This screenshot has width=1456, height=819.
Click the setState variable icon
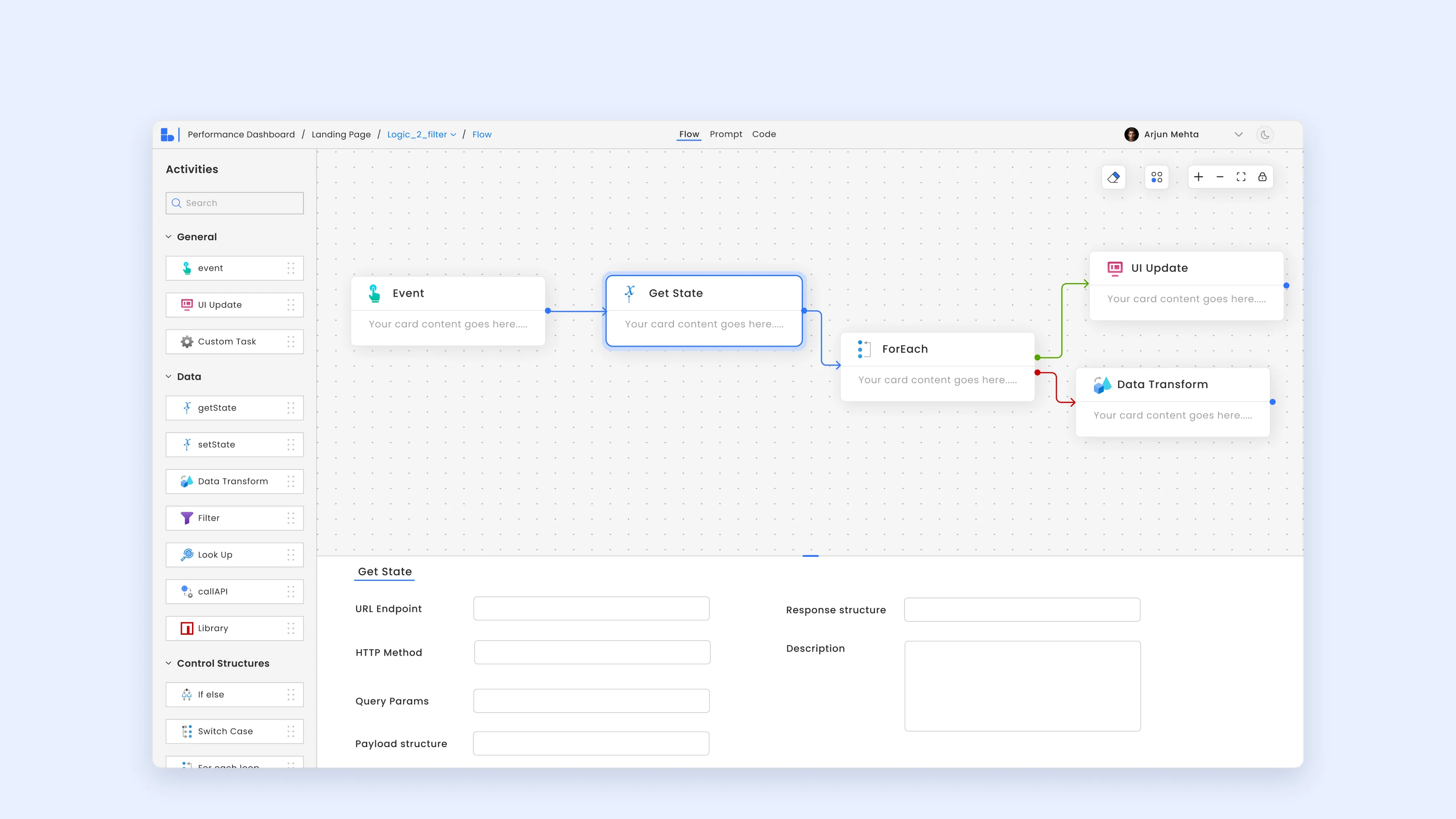[x=187, y=444]
